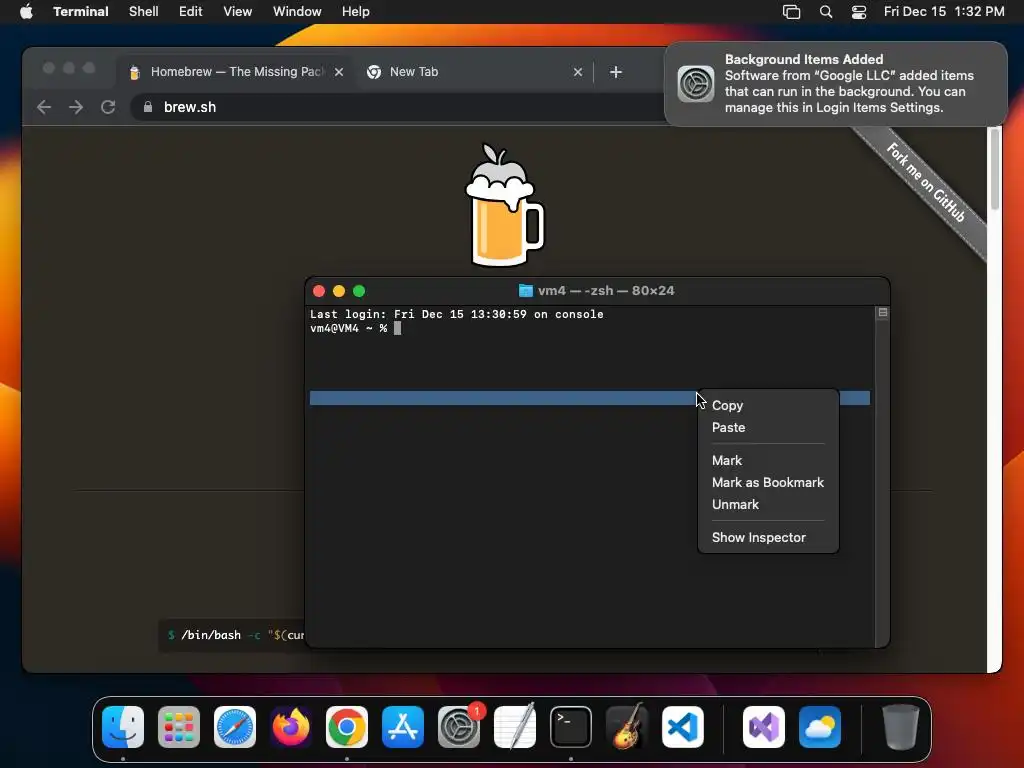Image resolution: width=1024 pixels, height=768 pixels.
Task: Click the Background Items Added notification
Action: click(836, 84)
